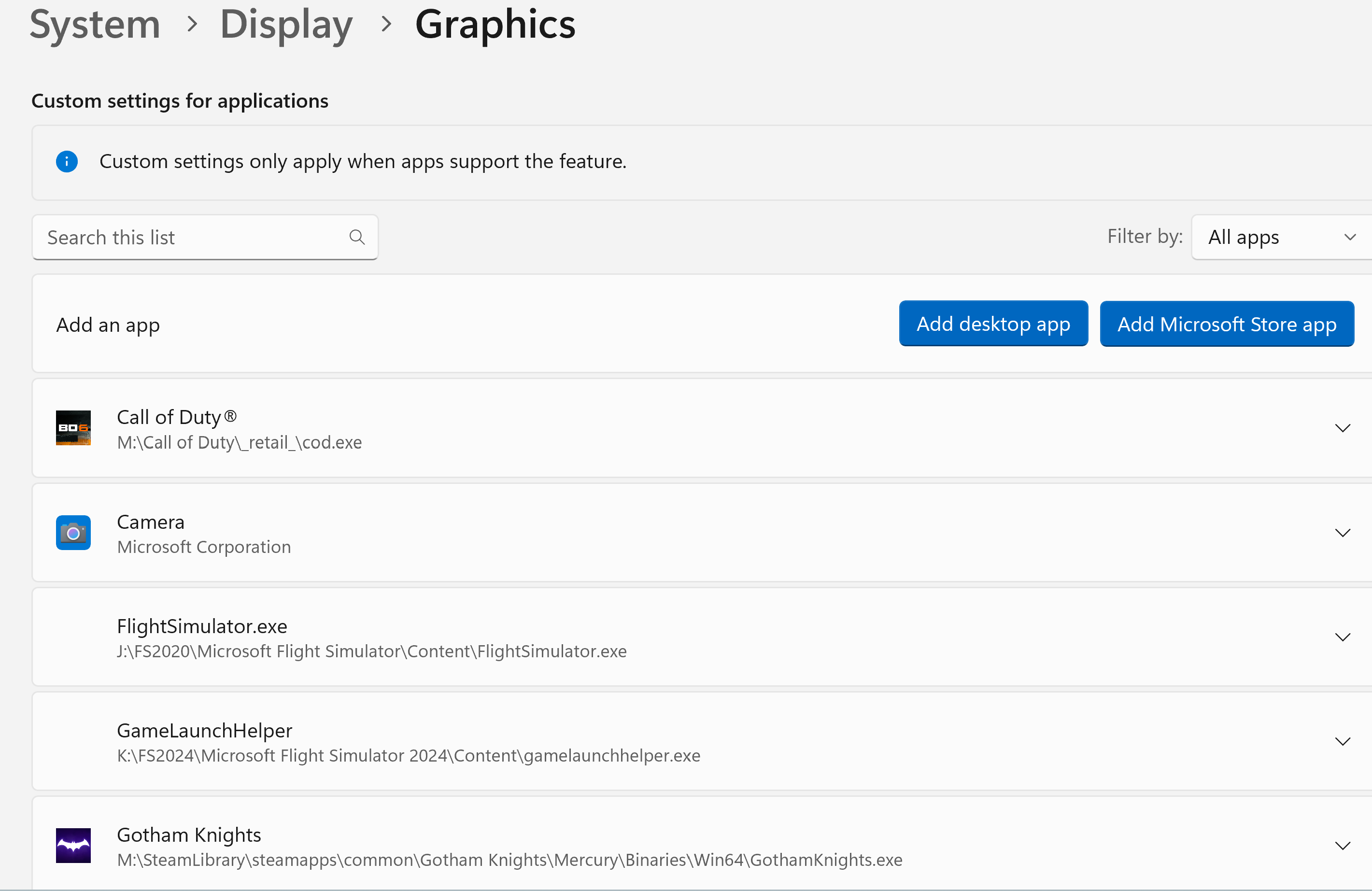The height and width of the screenshot is (891, 1372).
Task: Click the Filter by: label
Action: point(1145,236)
